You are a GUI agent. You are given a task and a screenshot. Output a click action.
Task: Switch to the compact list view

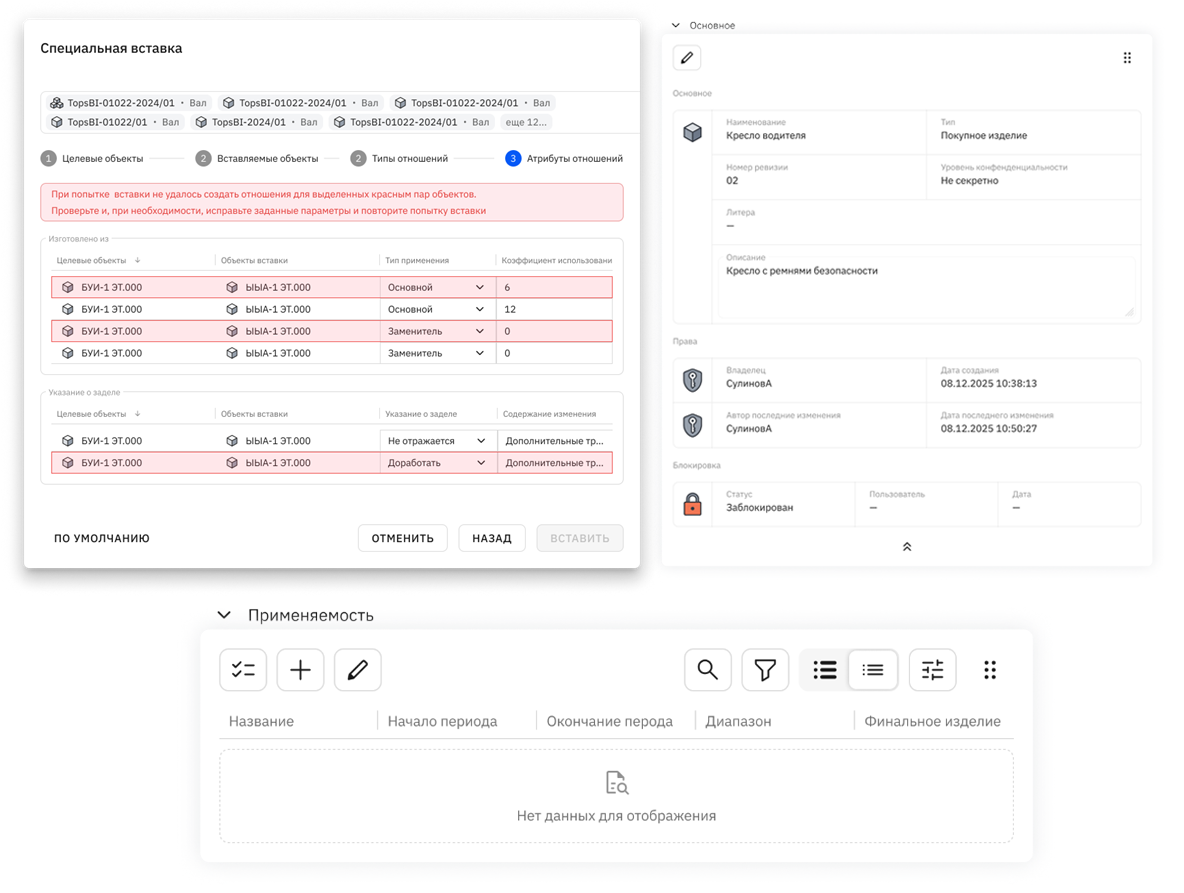coord(873,670)
